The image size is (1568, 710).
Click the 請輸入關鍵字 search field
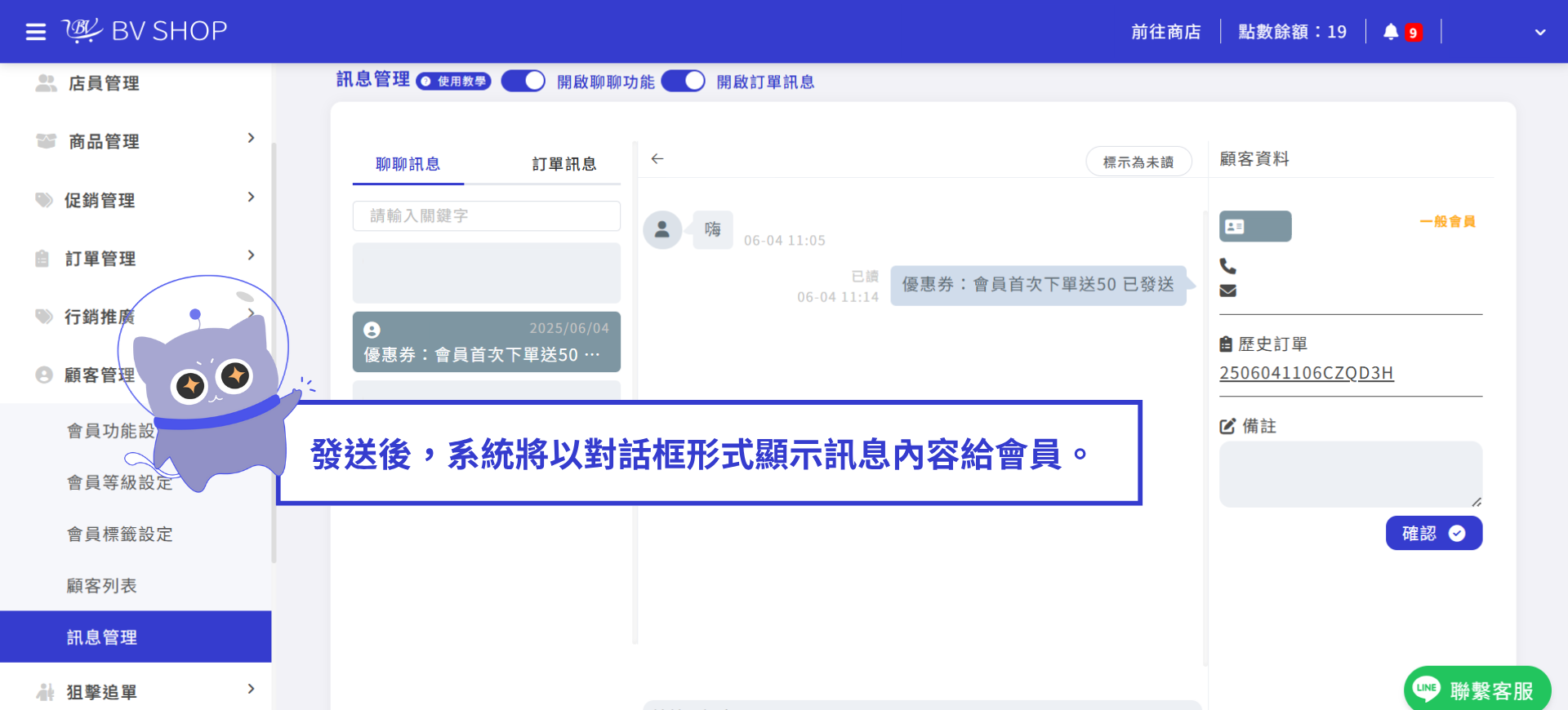[487, 215]
